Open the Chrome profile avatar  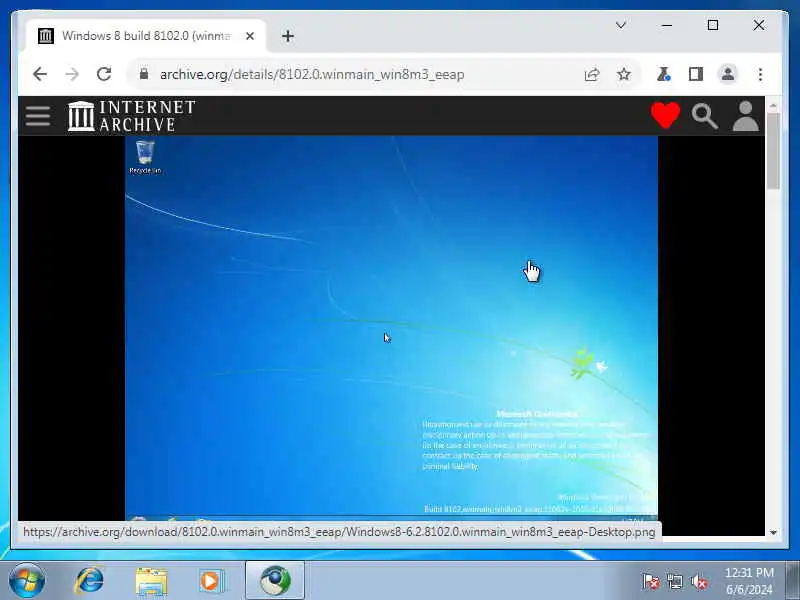point(728,74)
